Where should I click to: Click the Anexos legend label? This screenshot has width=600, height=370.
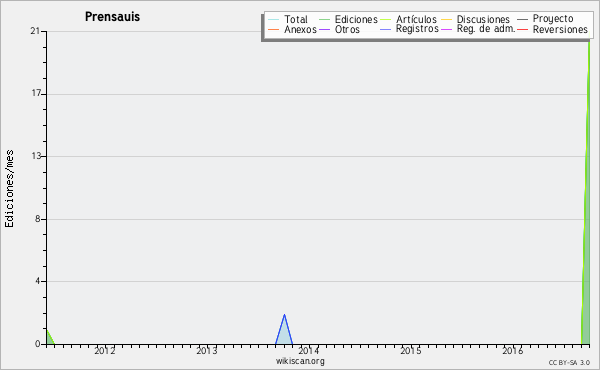pos(300,29)
